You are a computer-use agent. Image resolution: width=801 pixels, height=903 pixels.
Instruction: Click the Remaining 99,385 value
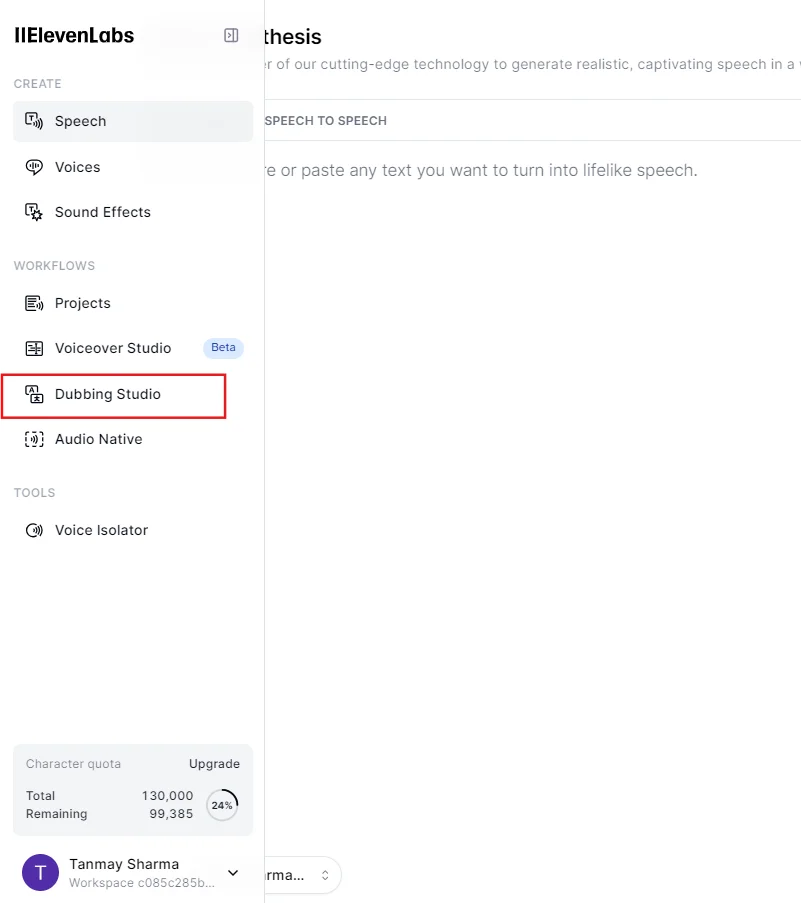coord(171,814)
